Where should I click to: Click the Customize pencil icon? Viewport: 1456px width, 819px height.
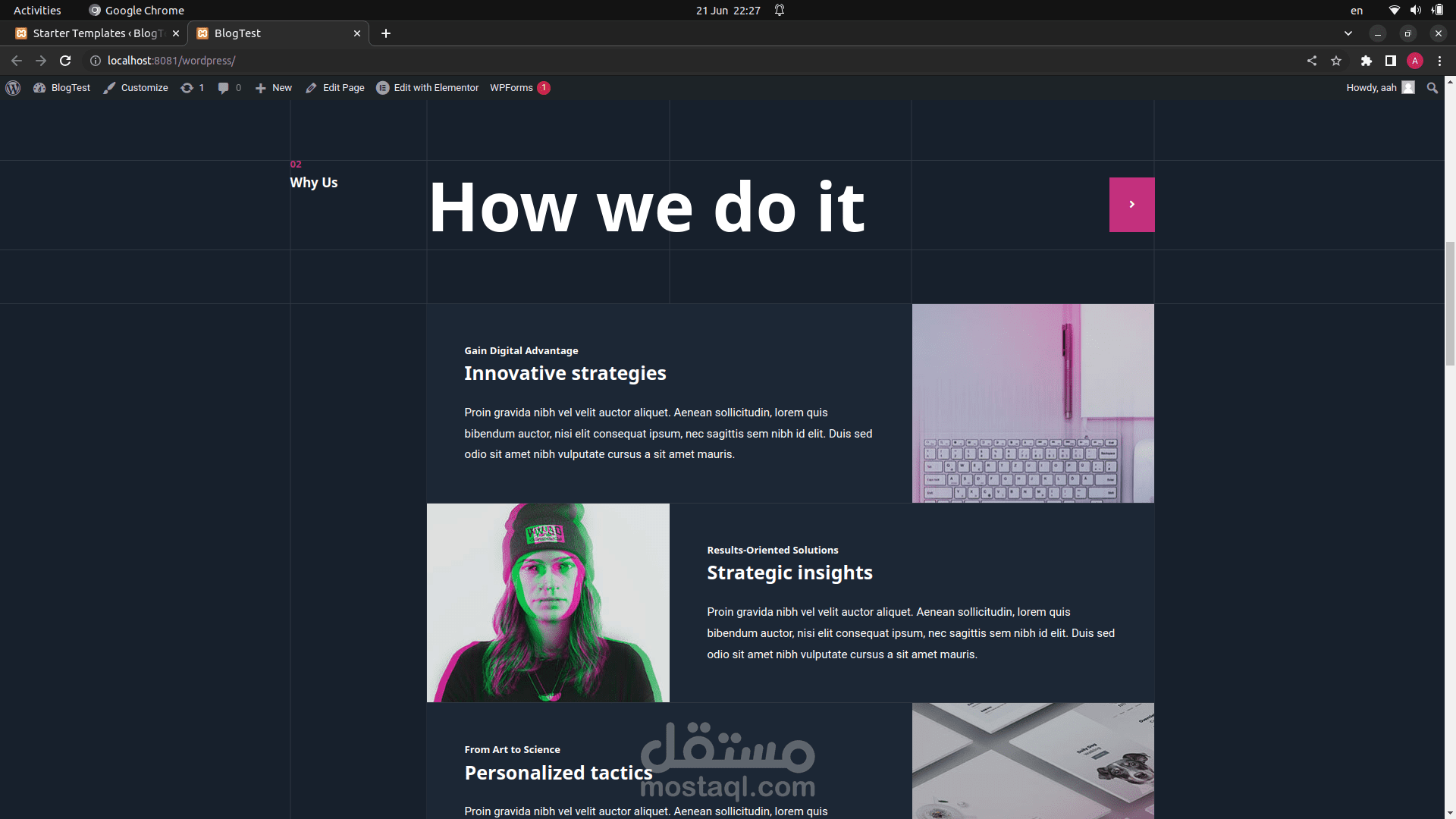(108, 87)
